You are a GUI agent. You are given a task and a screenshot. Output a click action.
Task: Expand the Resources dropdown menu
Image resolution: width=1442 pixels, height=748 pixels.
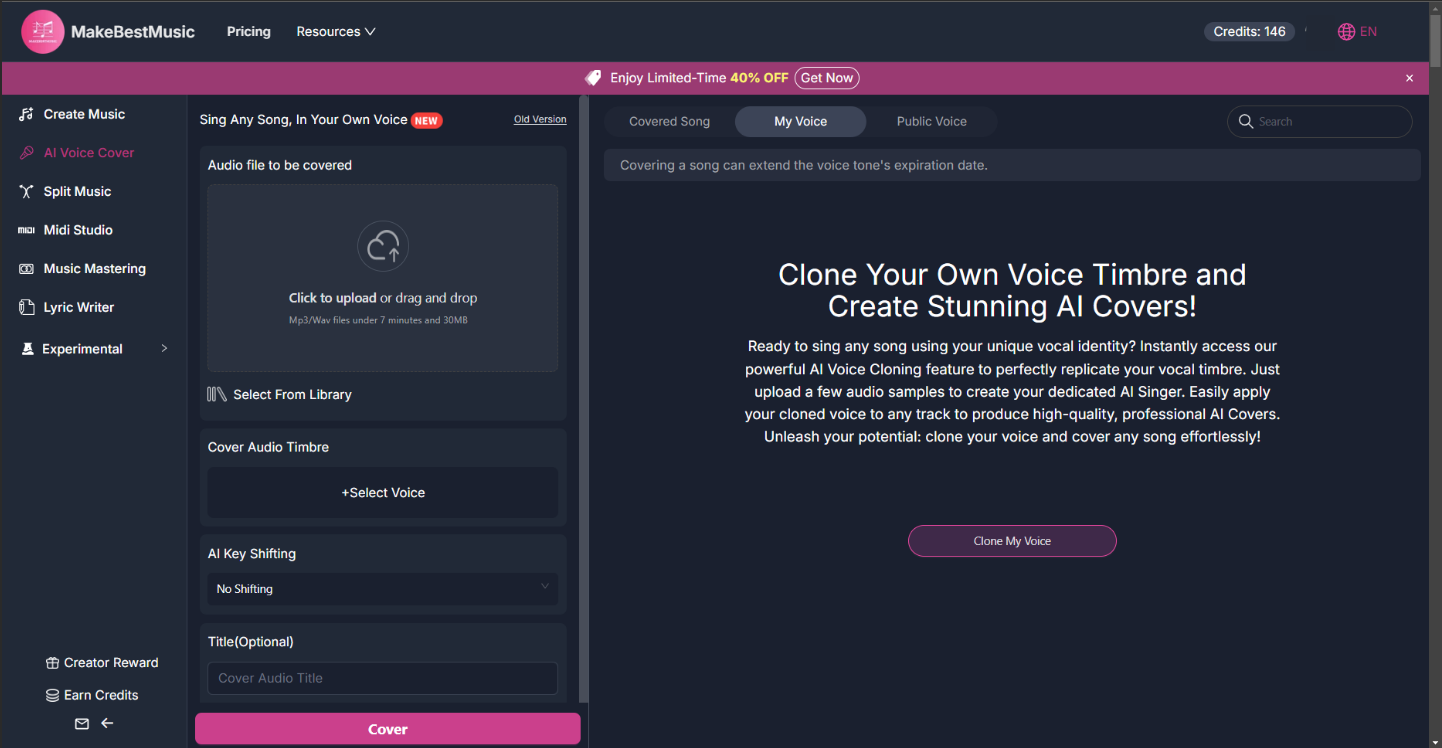pos(335,32)
